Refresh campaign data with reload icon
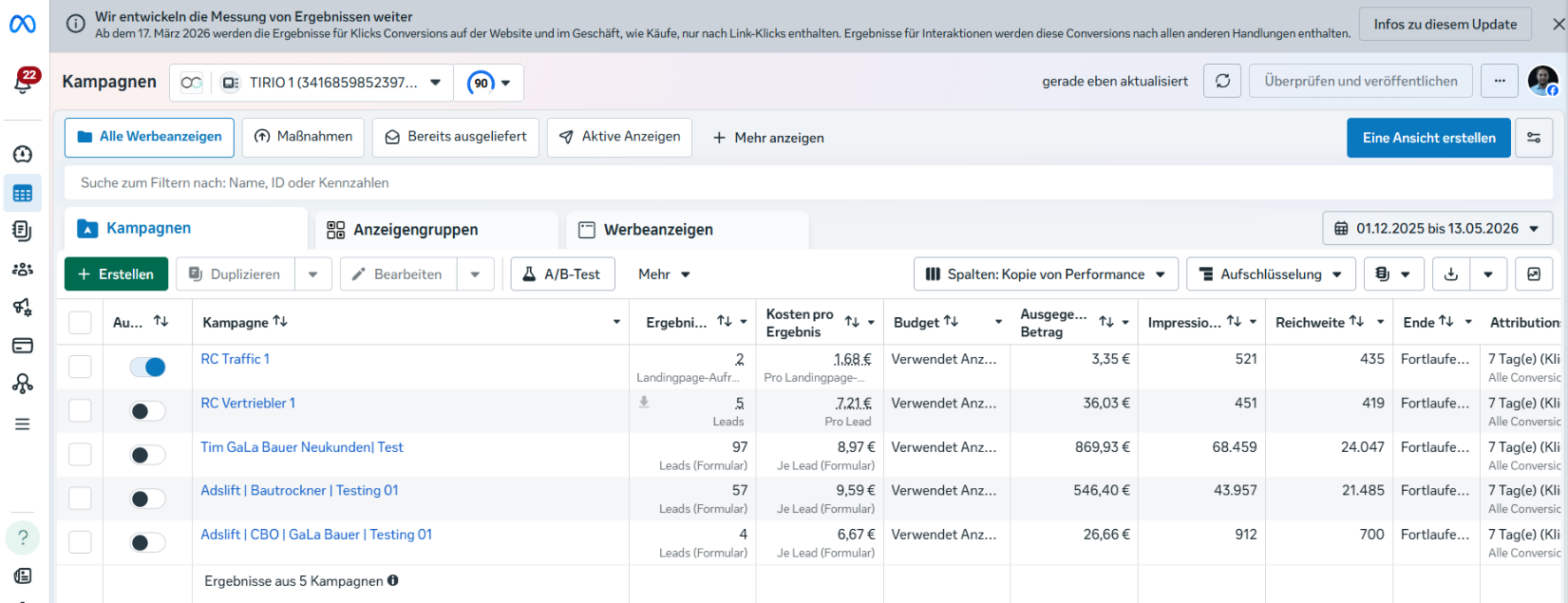Image resolution: width=1568 pixels, height=603 pixels. point(1222,81)
